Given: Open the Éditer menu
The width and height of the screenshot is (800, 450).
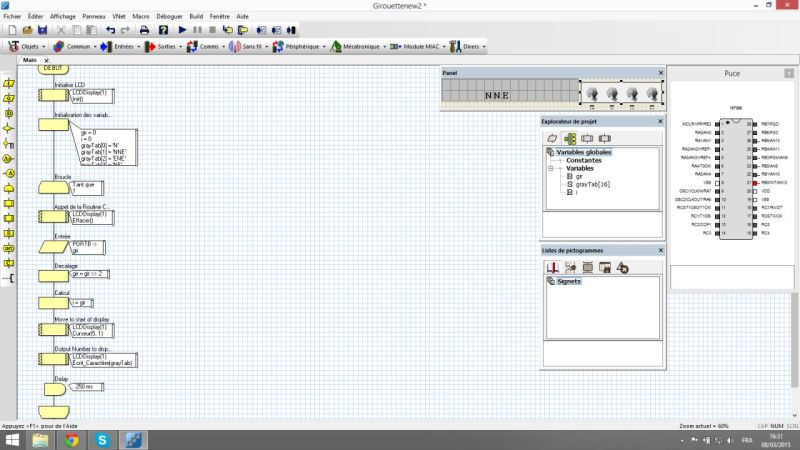Looking at the screenshot, I should point(35,16).
